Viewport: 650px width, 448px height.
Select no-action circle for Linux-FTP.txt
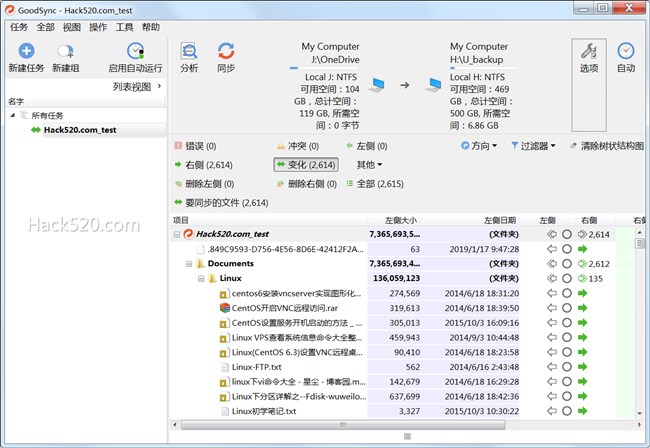click(x=567, y=367)
